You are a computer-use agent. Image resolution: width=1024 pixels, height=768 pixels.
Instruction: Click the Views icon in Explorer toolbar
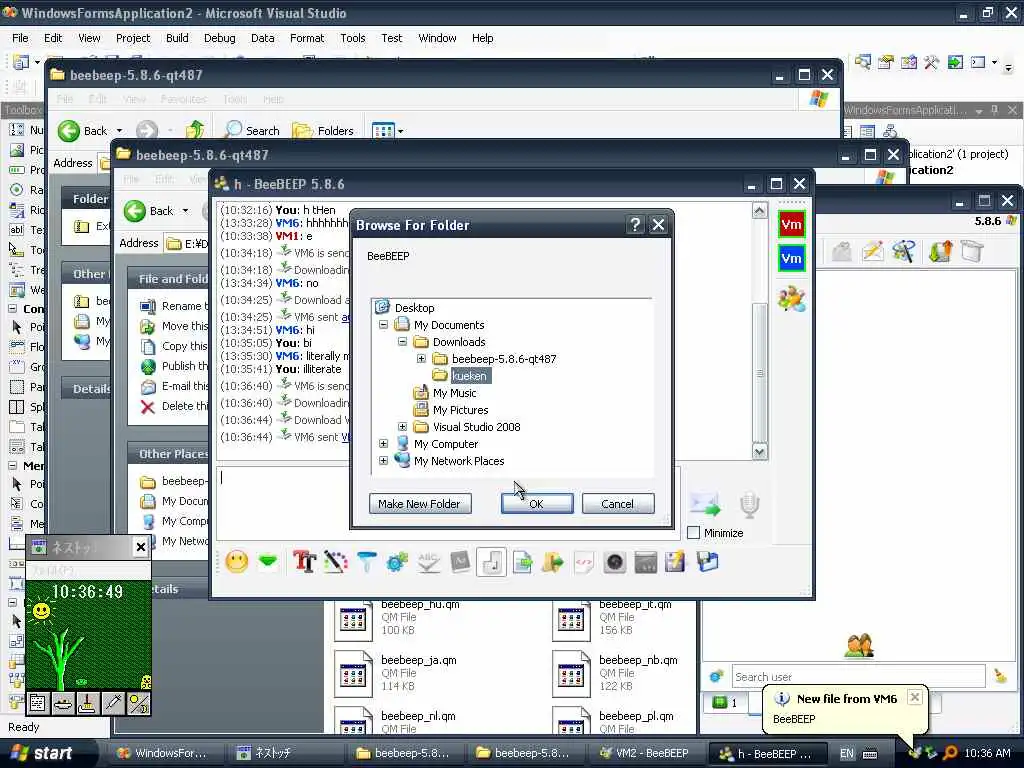(x=383, y=131)
